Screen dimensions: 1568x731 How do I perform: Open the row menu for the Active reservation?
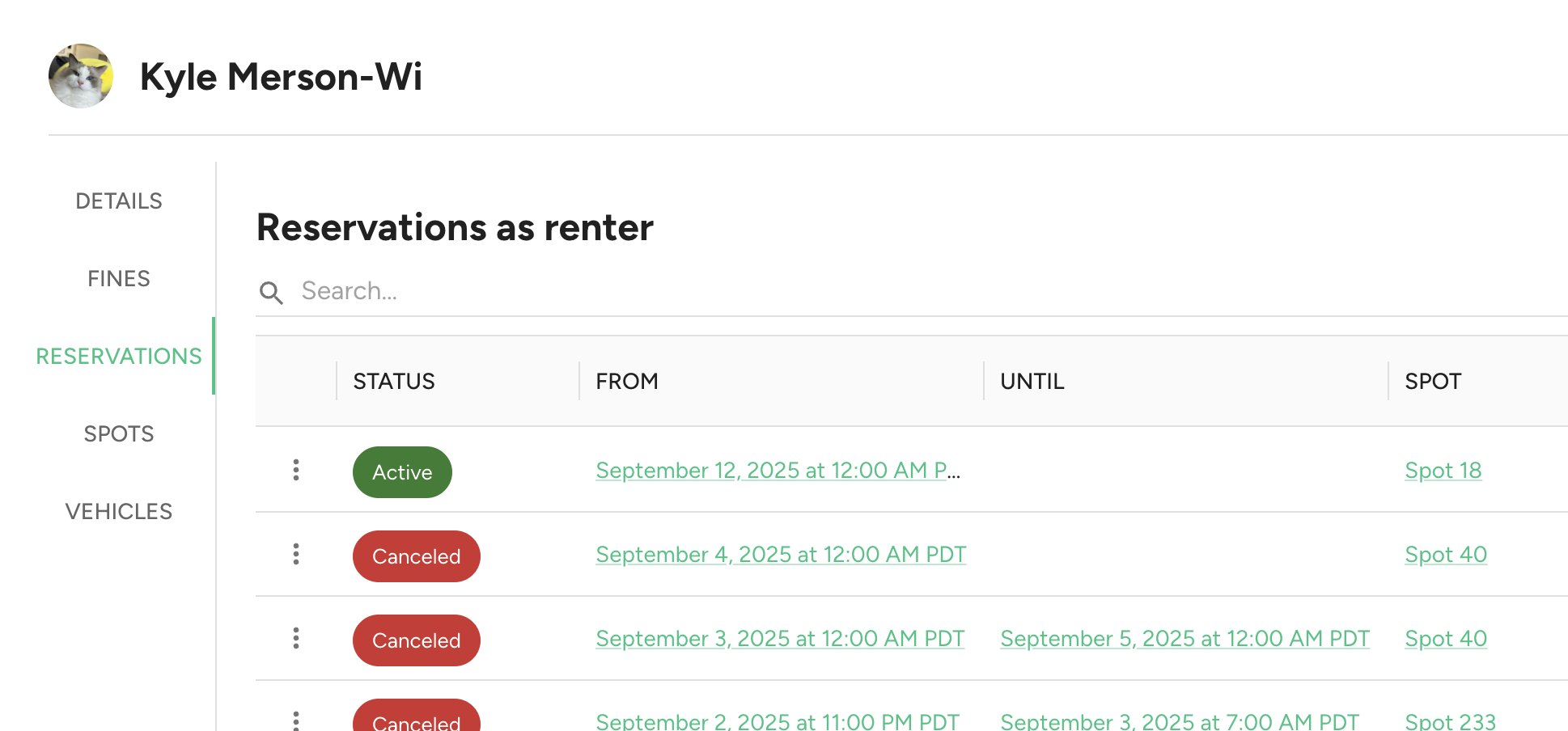pos(296,470)
